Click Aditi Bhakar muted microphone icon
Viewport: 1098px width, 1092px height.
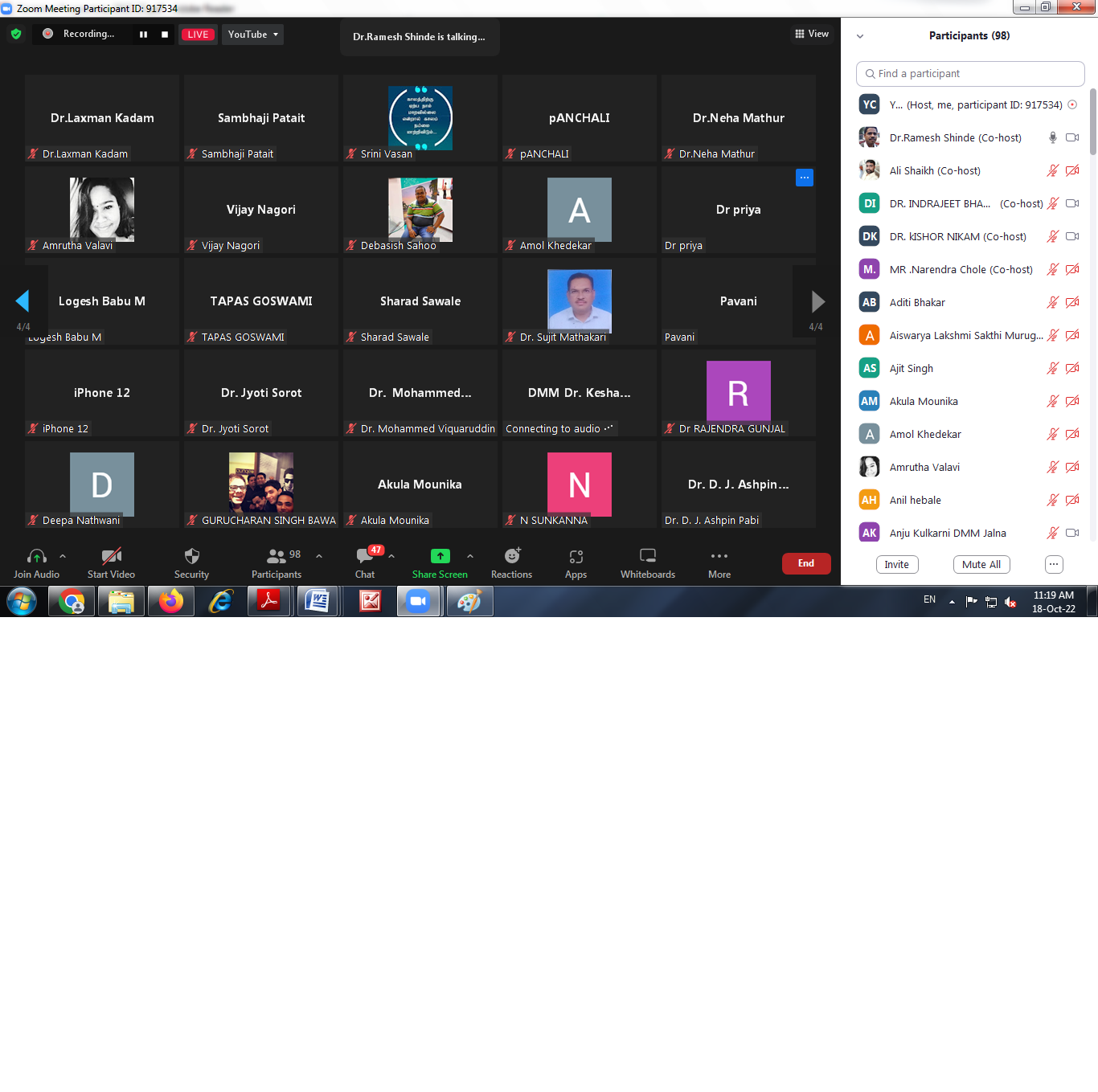coord(1052,302)
